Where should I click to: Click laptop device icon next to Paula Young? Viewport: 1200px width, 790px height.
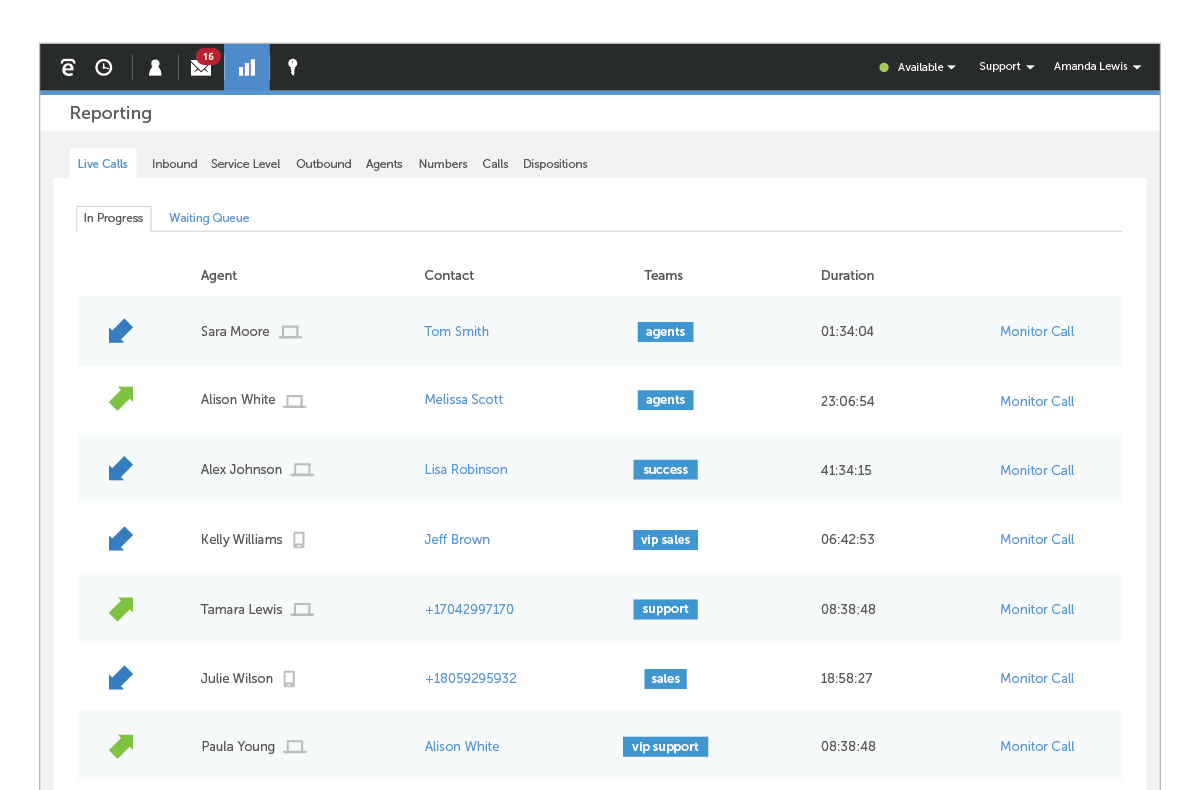coord(294,747)
